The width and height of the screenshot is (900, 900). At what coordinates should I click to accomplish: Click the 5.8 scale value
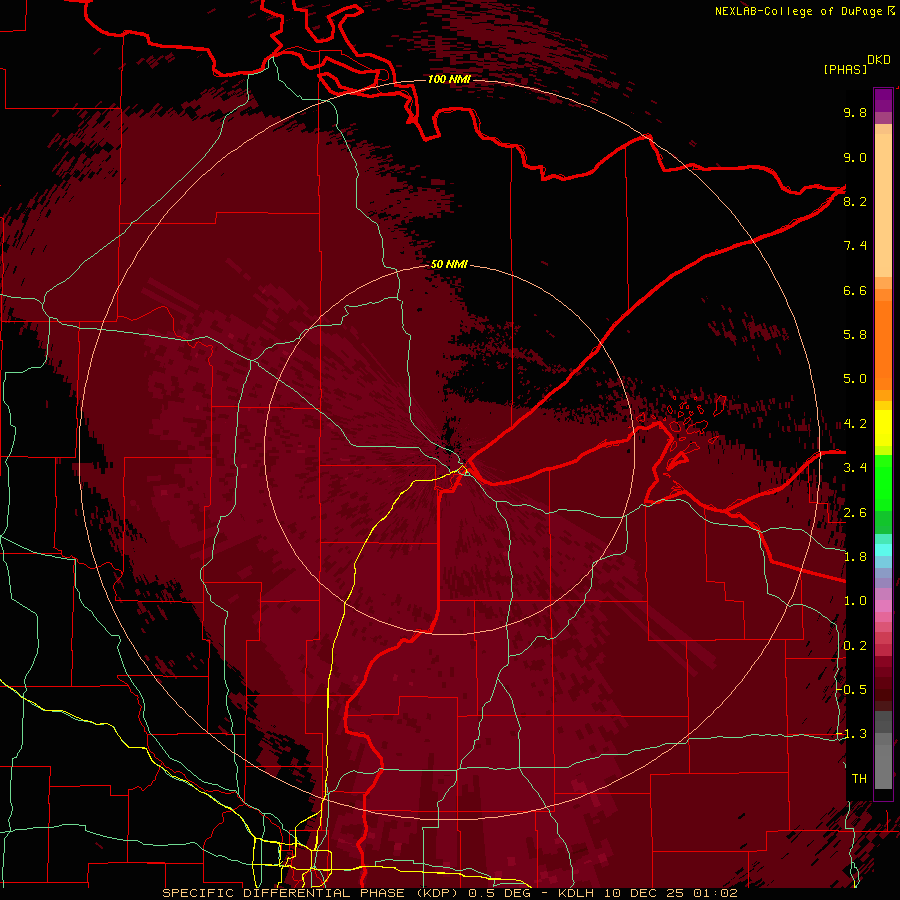(855, 335)
